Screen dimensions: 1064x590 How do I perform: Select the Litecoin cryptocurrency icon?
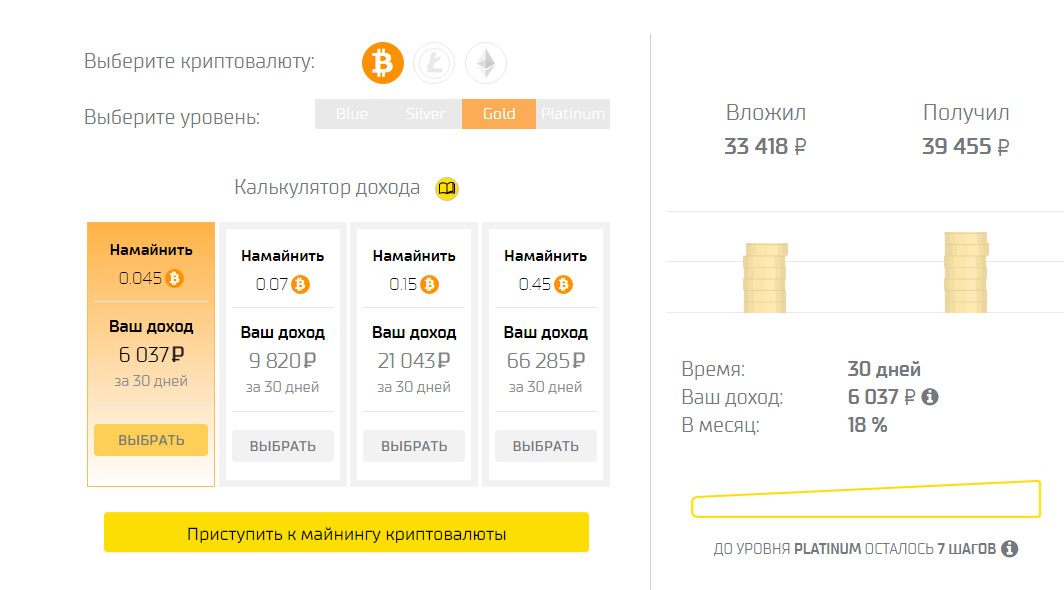[x=434, y=63]
